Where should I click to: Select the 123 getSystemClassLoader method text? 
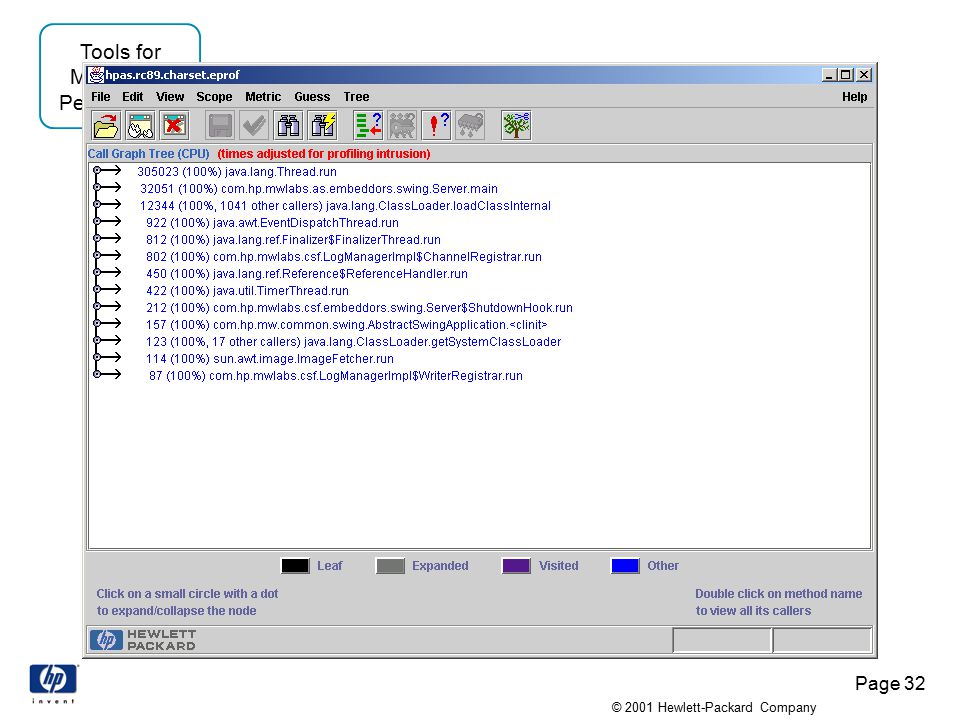point(353,342)
